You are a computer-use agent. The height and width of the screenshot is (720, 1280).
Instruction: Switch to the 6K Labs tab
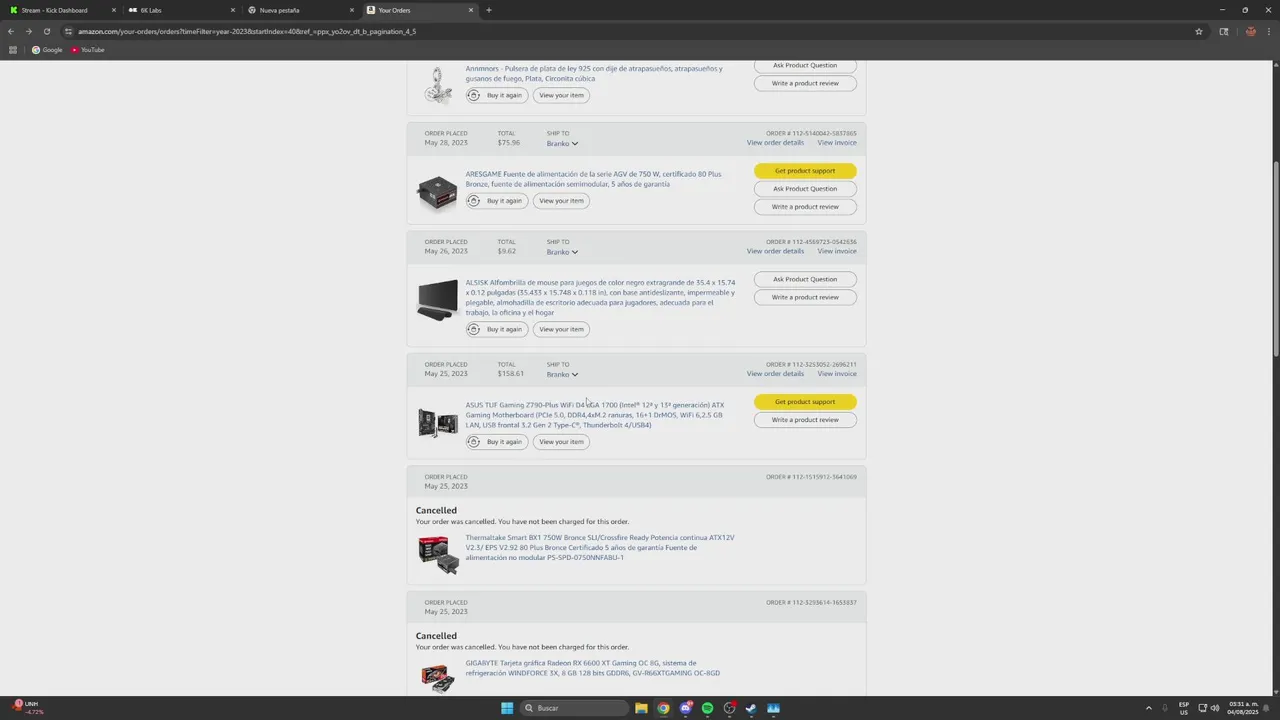coord(182,10)
